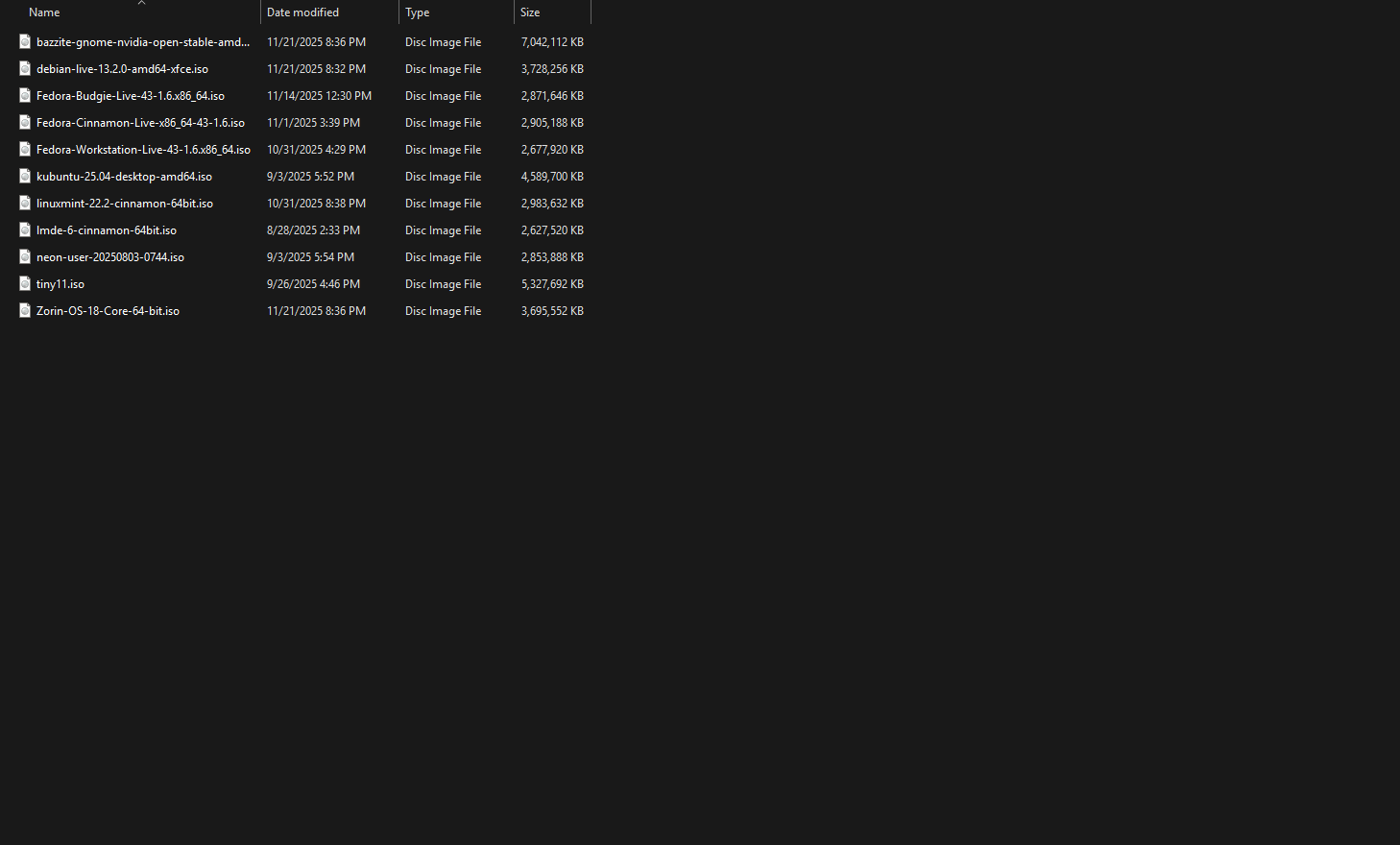Click the size value 2,905,188 KB
This screenshot has width=1400, height=845.
(552, 123)
